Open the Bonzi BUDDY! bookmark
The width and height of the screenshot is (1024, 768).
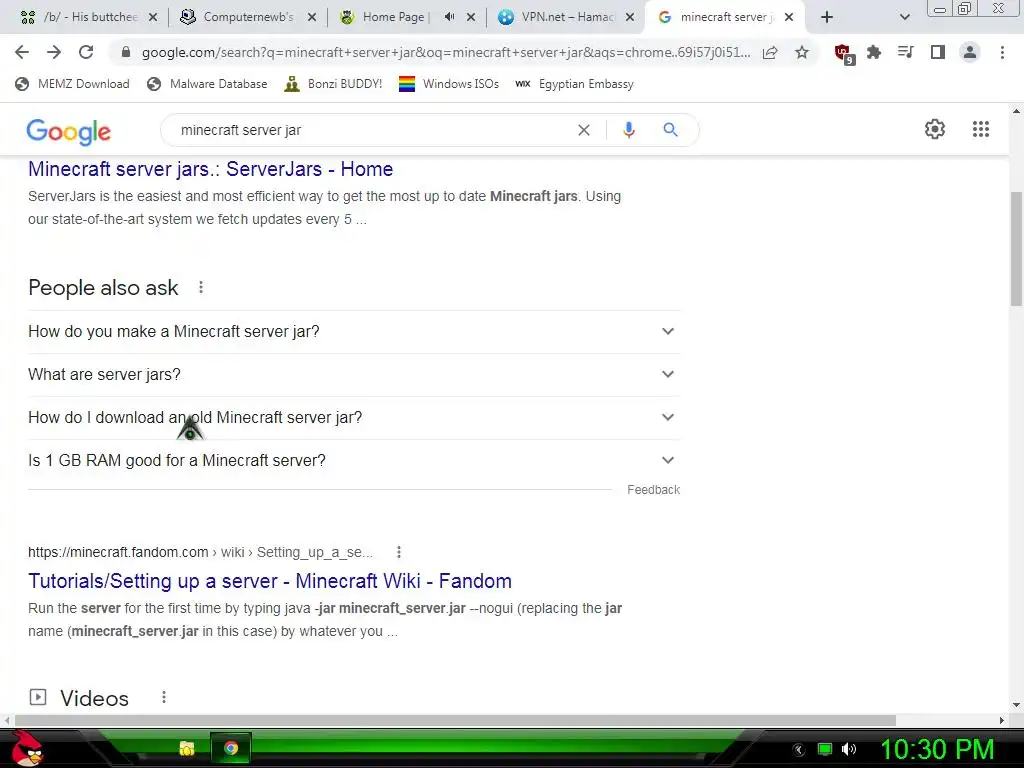pos(333,84)
